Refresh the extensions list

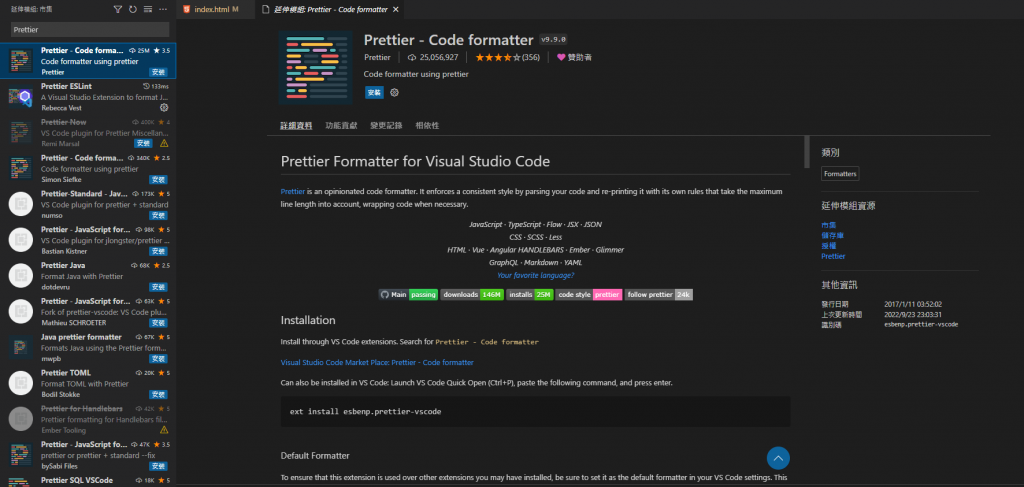132,9
